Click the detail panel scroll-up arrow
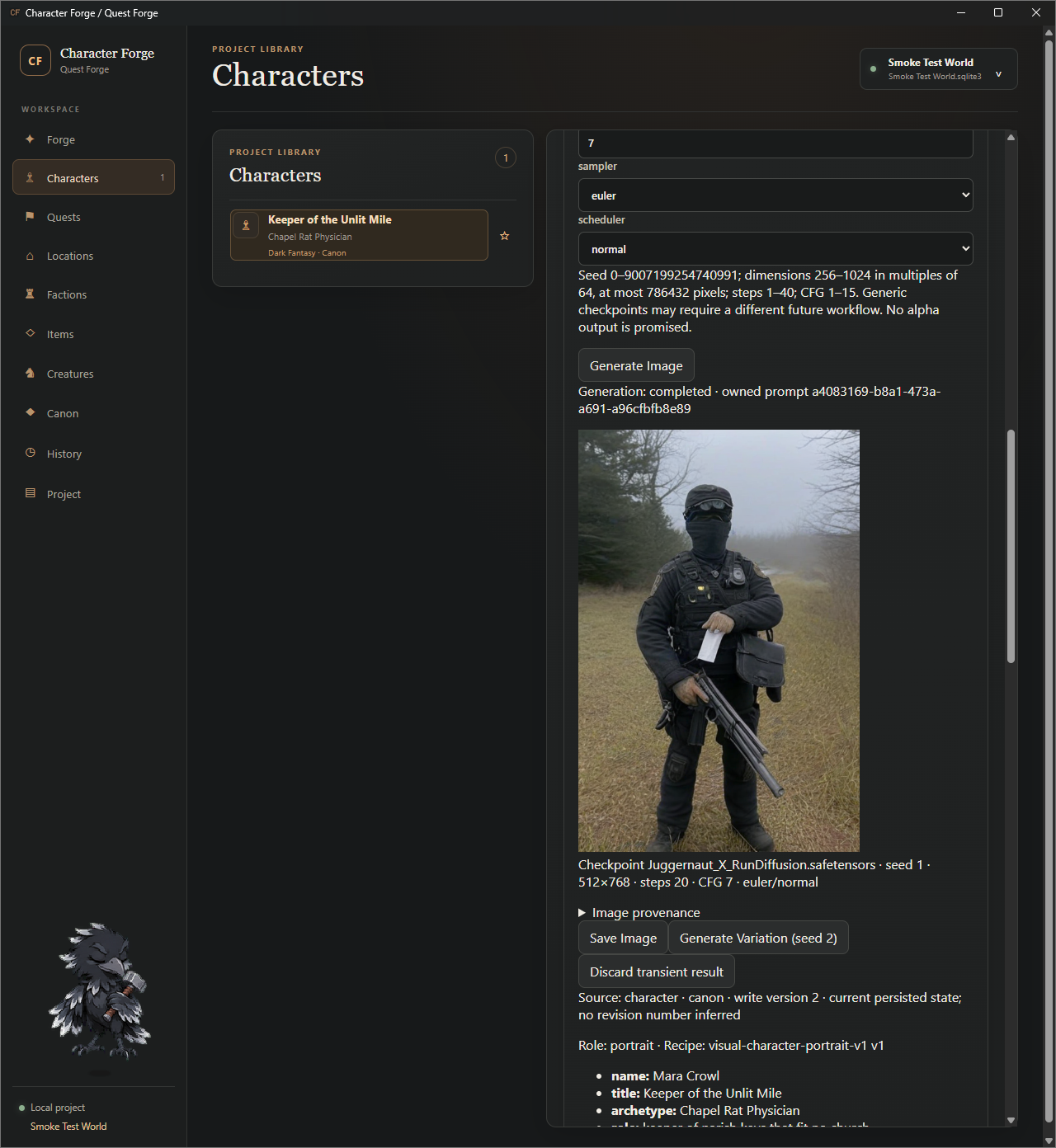The image size is (1056, 1148). 1011,138
